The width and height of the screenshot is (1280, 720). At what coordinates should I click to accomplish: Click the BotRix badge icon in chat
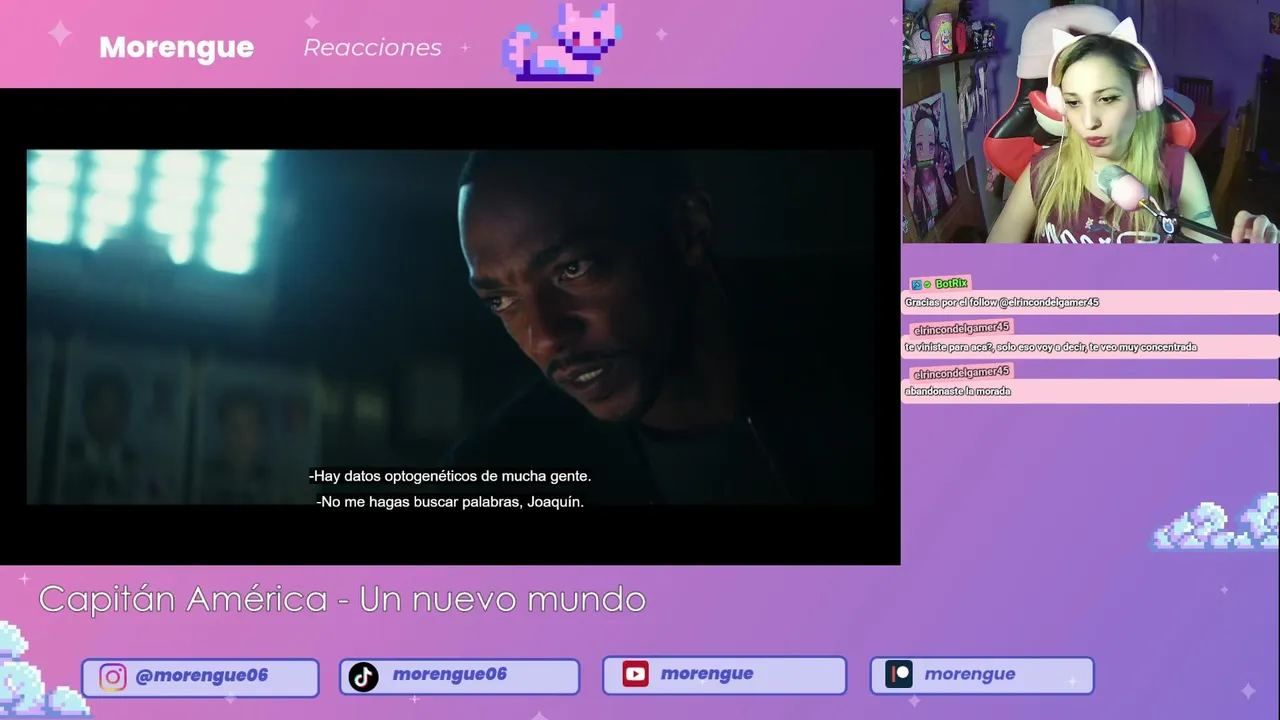tap(919, 284)
